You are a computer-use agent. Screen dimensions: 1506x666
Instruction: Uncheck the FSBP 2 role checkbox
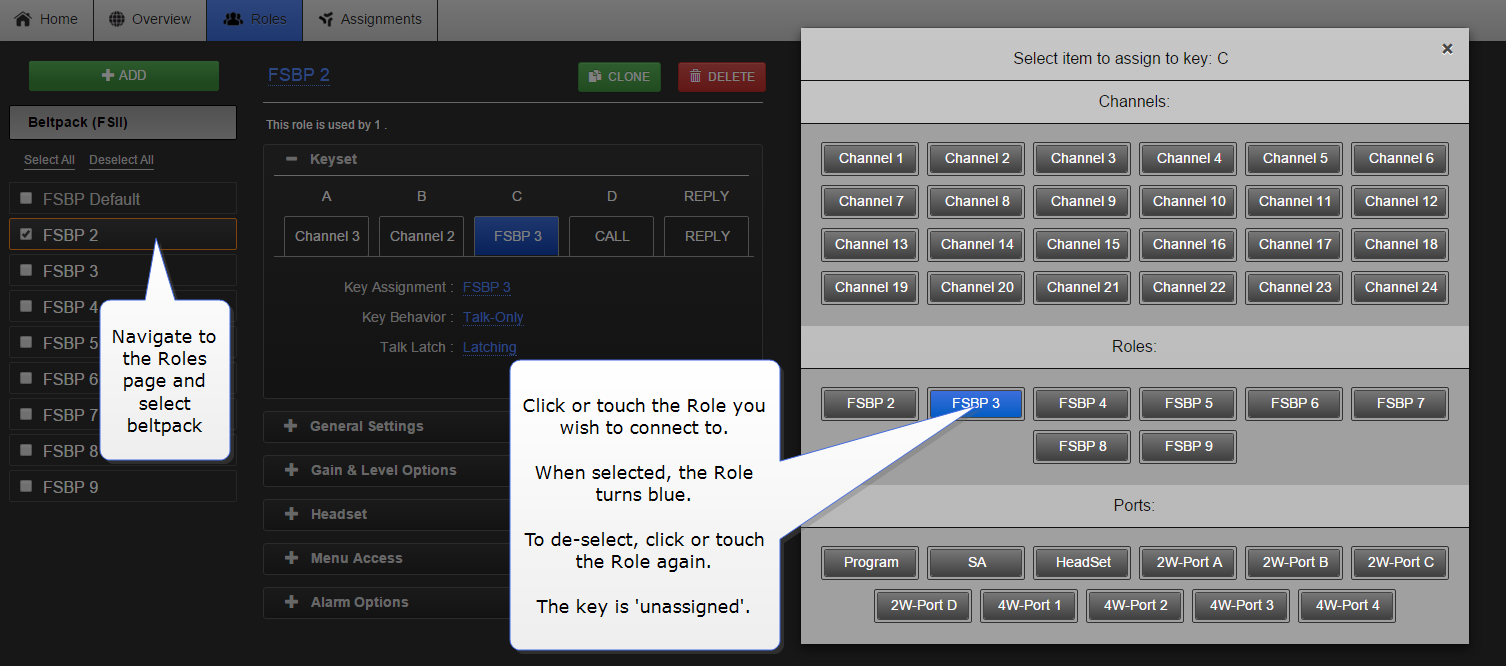click(26, 234)
